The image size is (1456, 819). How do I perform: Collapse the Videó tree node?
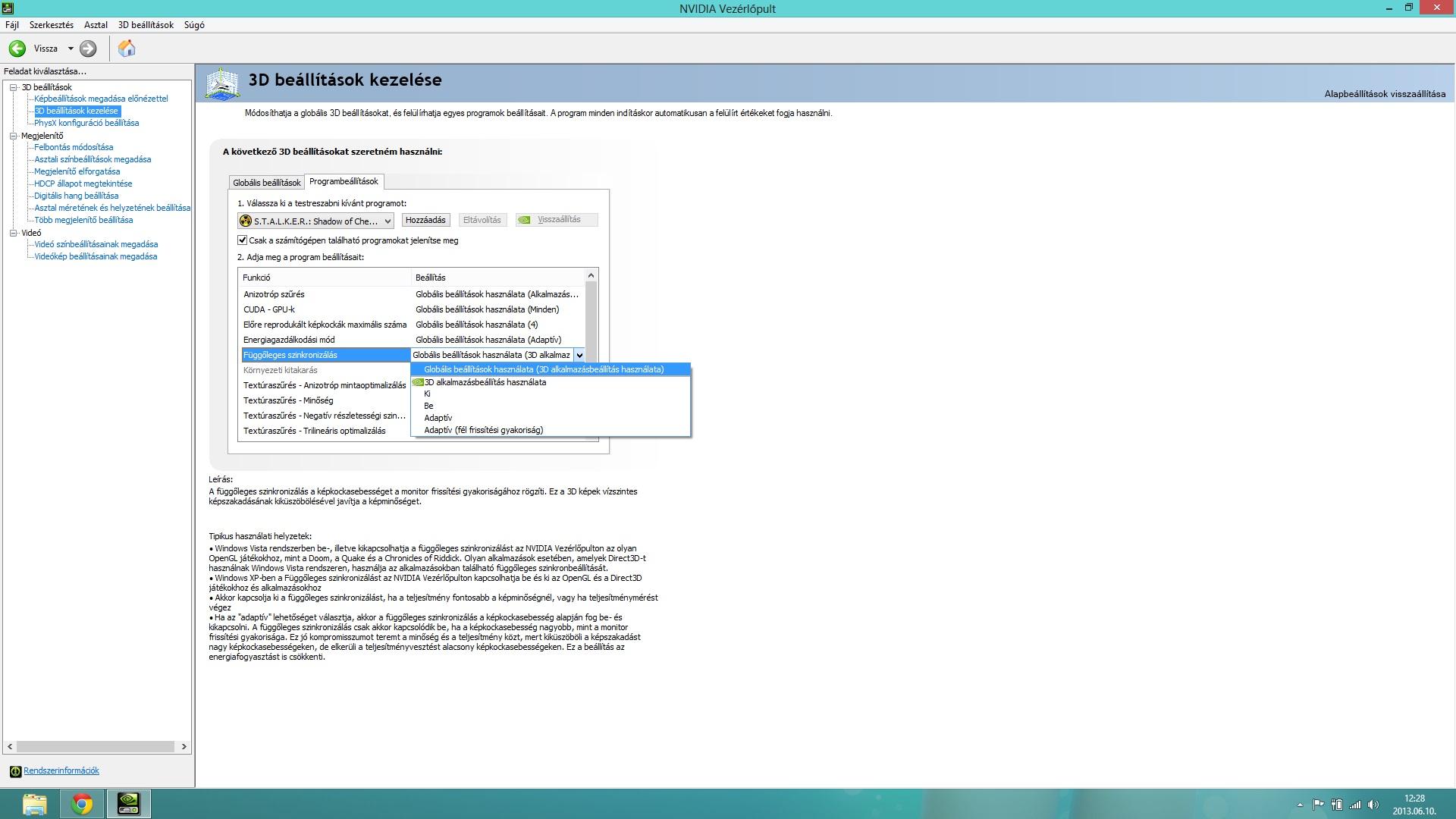point(13,233)
